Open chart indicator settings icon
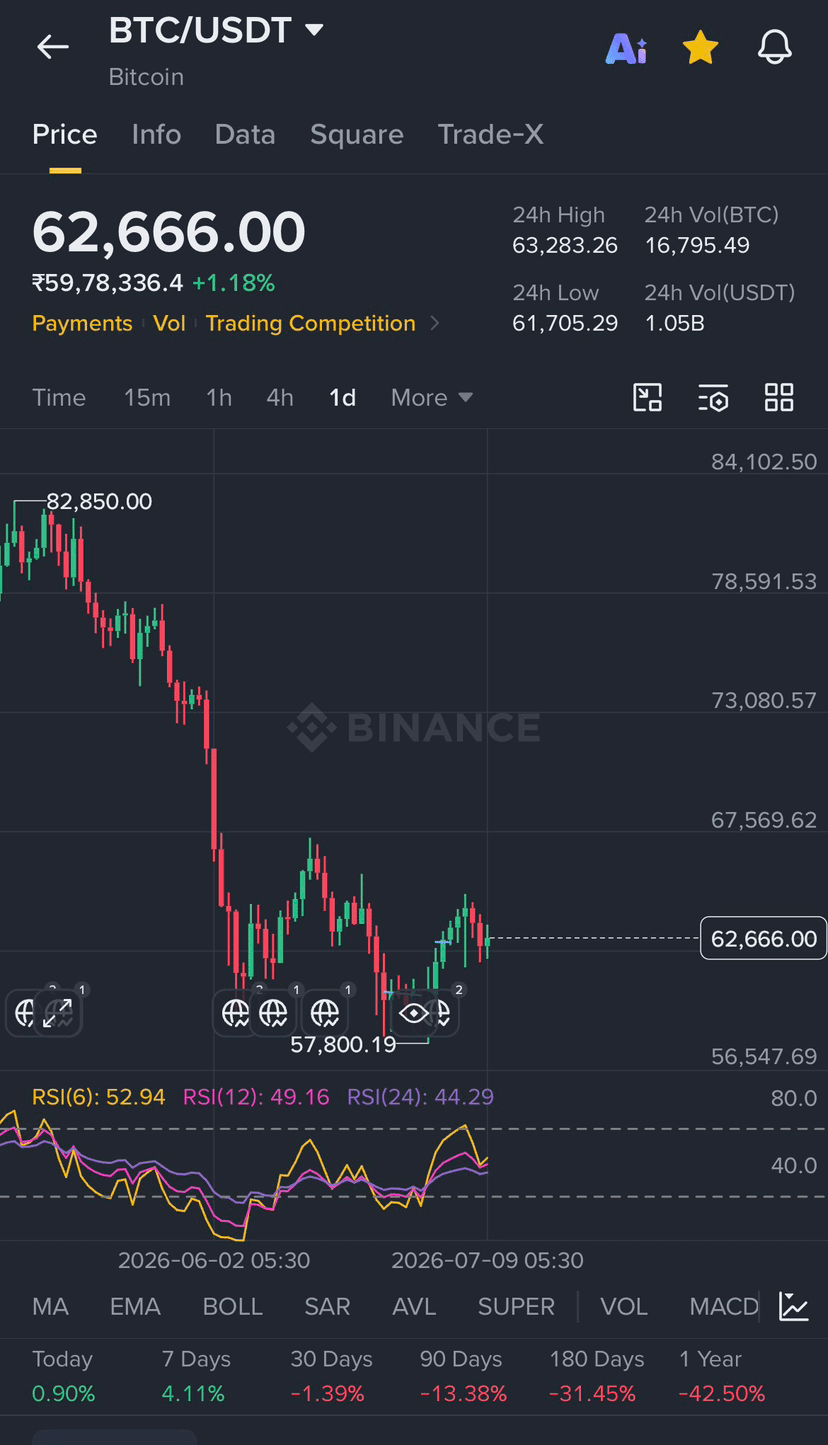 [x=713, y=397]
